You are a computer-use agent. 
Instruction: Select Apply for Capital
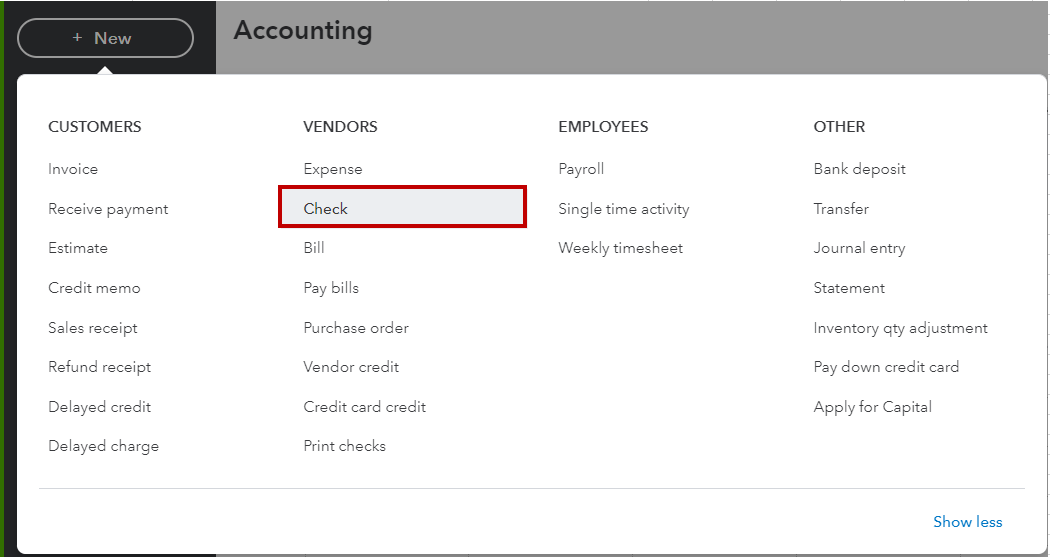click(x=873, y=407)
